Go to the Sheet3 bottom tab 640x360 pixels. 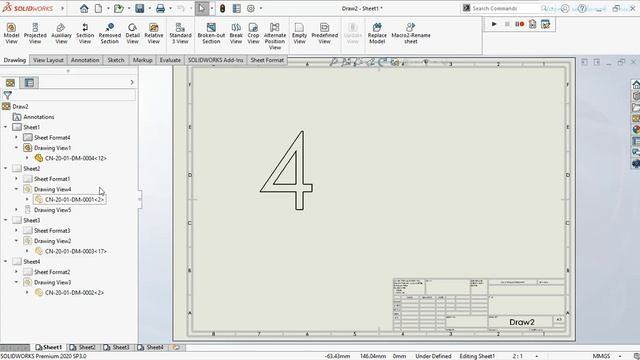(117, 347)
